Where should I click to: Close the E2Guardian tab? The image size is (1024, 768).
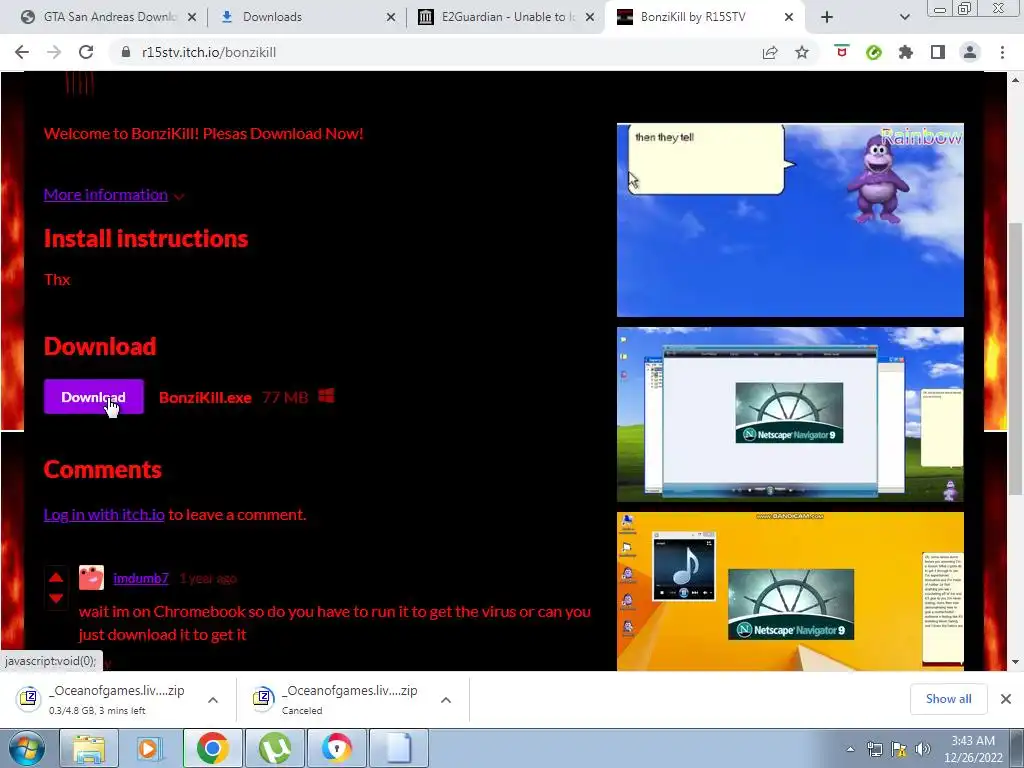tap(590, 17)
